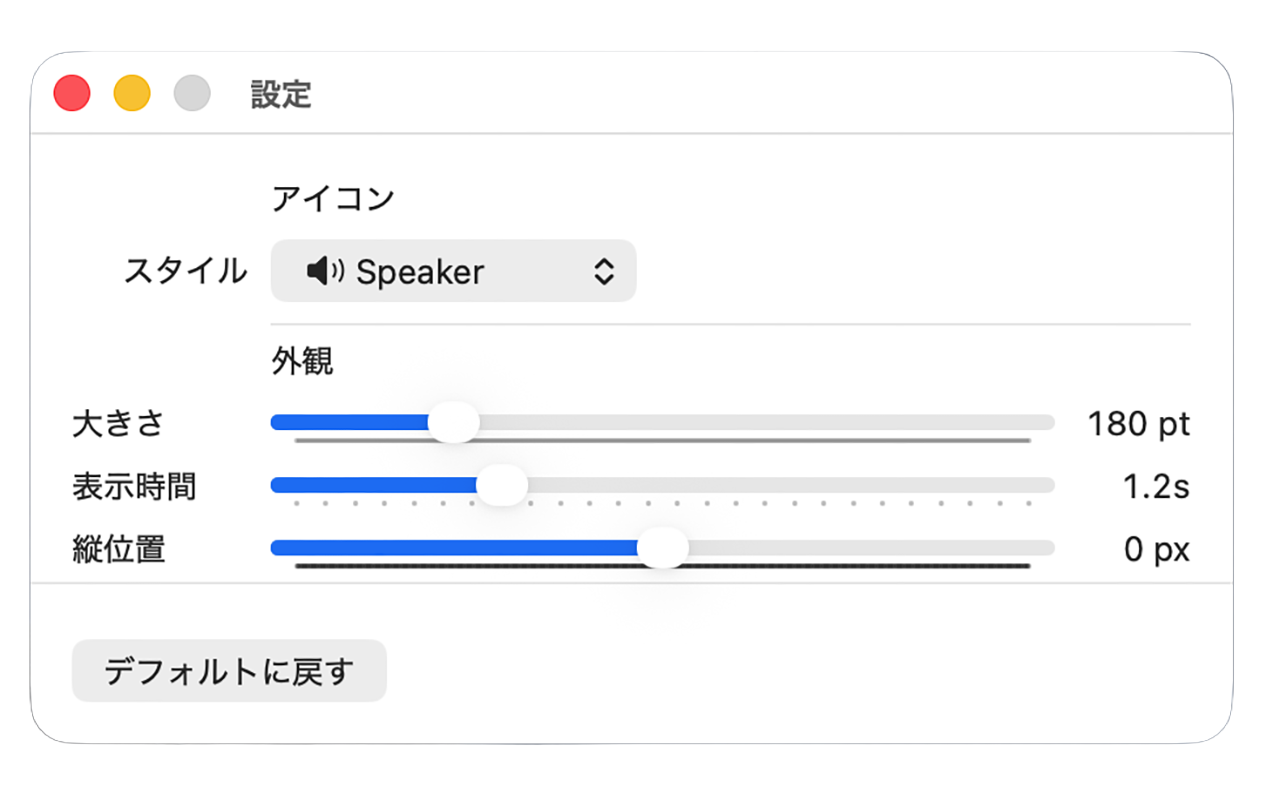Click the アイコン section heading
1280x800 pixels.
point(333,199)
